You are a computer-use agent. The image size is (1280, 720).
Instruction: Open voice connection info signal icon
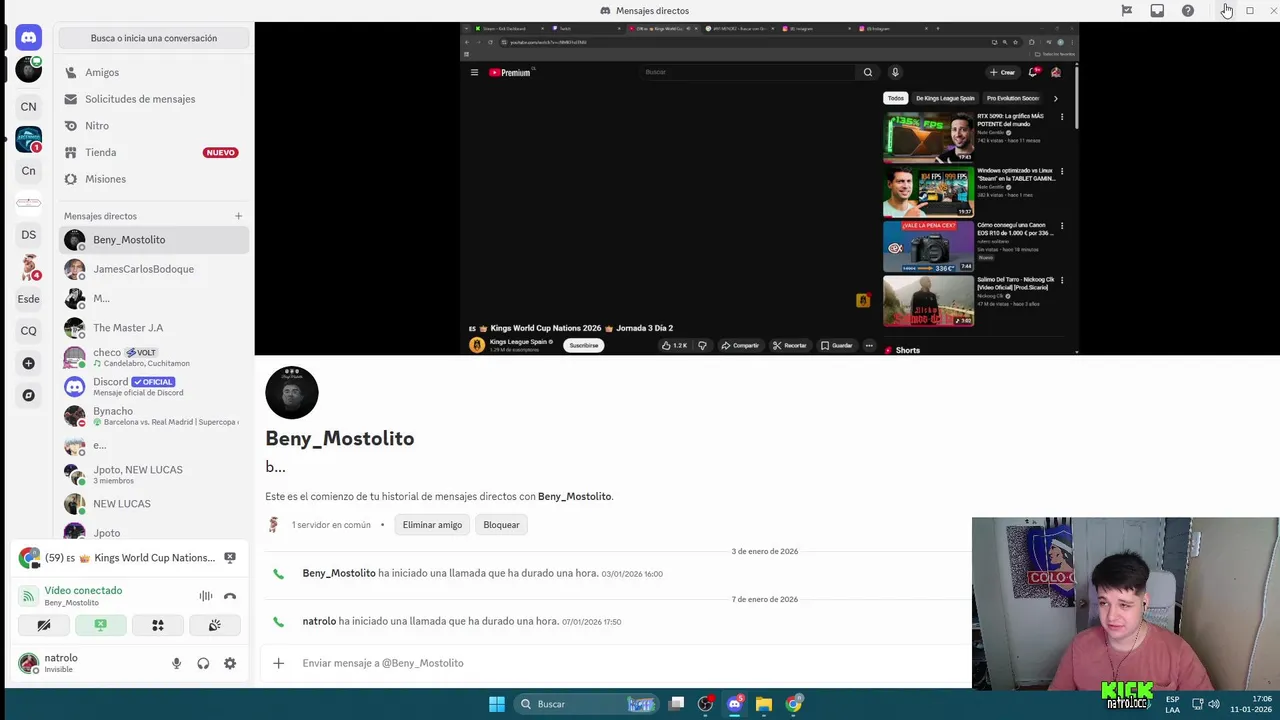coord(28,596)
